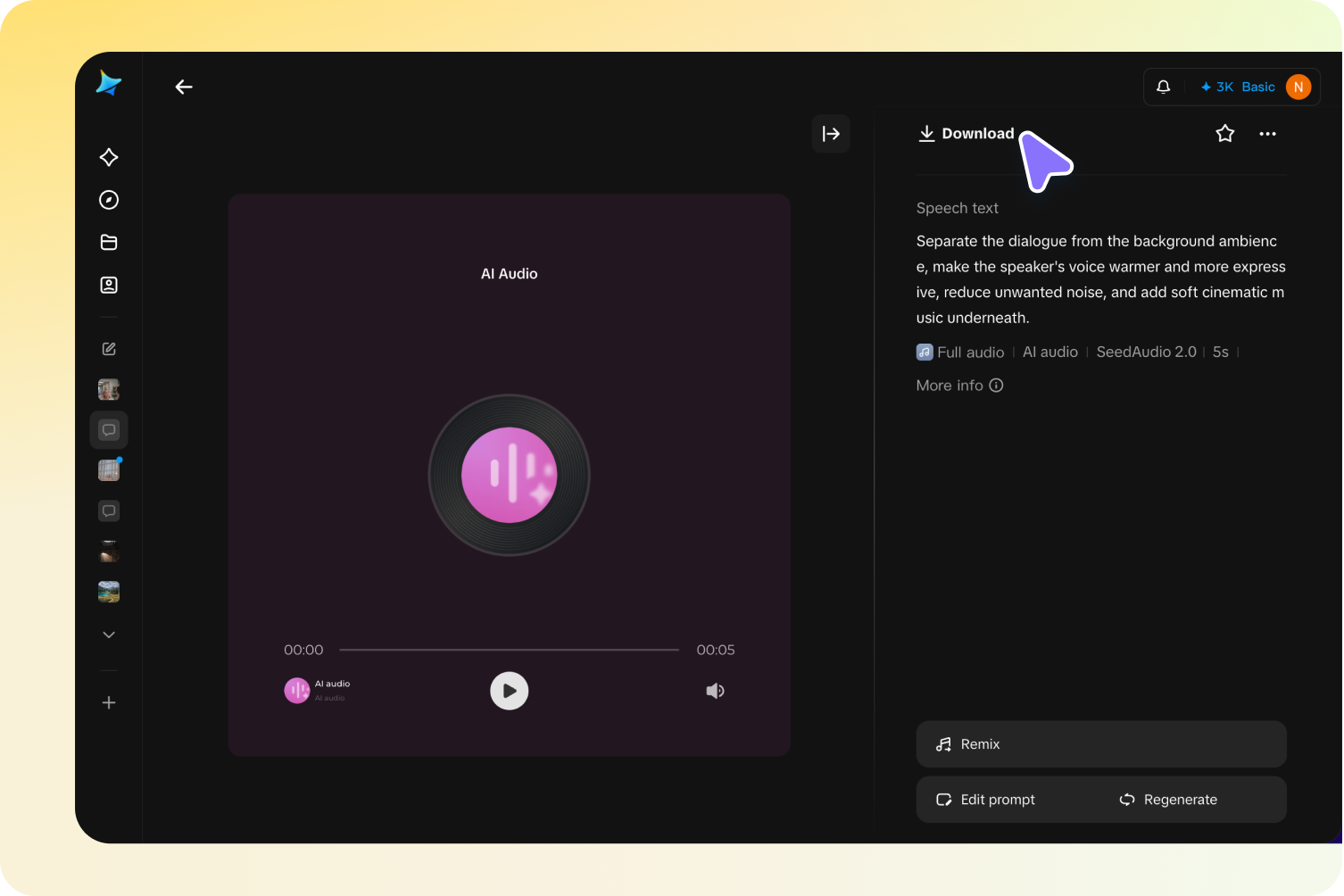Open the portrait badge icon in sidebar
The image size is (1344, 896).
tap(109, 286)
